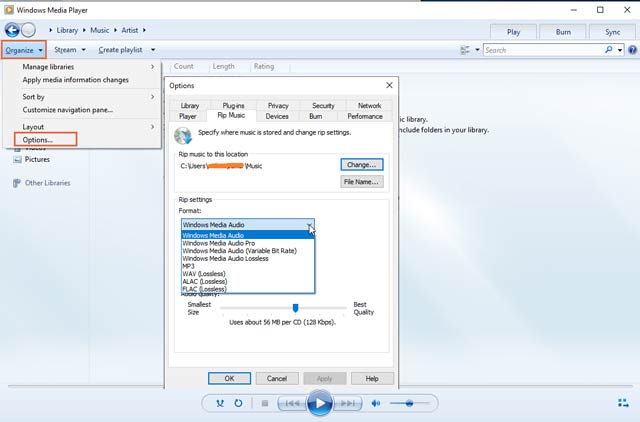Image resolution: width=640 pixels, height=422 pixels.
Task: Open the Stream dropdown menu
Action: [70, 50]
